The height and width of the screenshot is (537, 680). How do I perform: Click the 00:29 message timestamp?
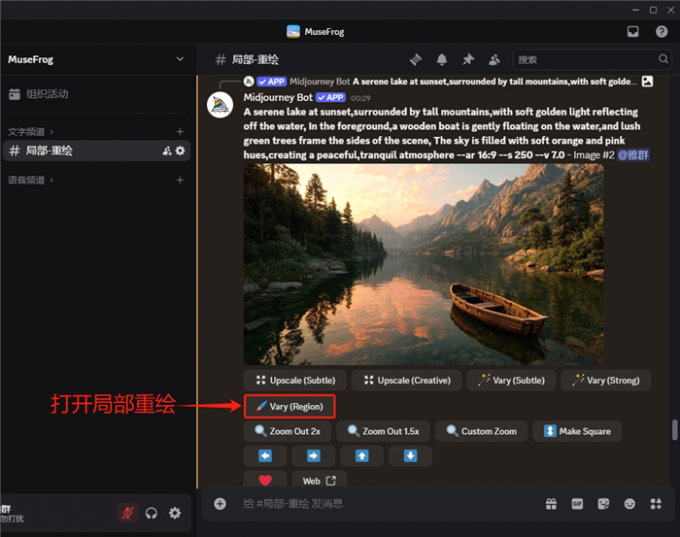point(360,98)
